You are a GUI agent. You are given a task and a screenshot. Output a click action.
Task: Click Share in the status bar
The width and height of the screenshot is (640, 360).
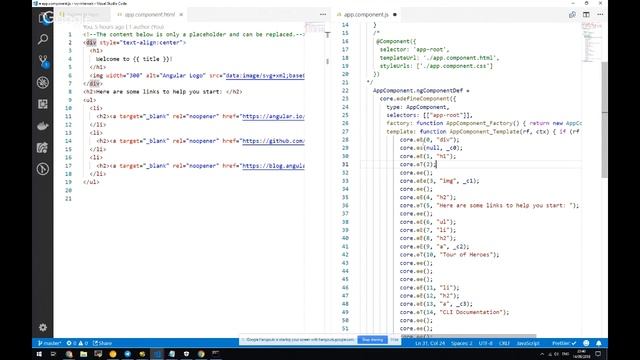102,343
